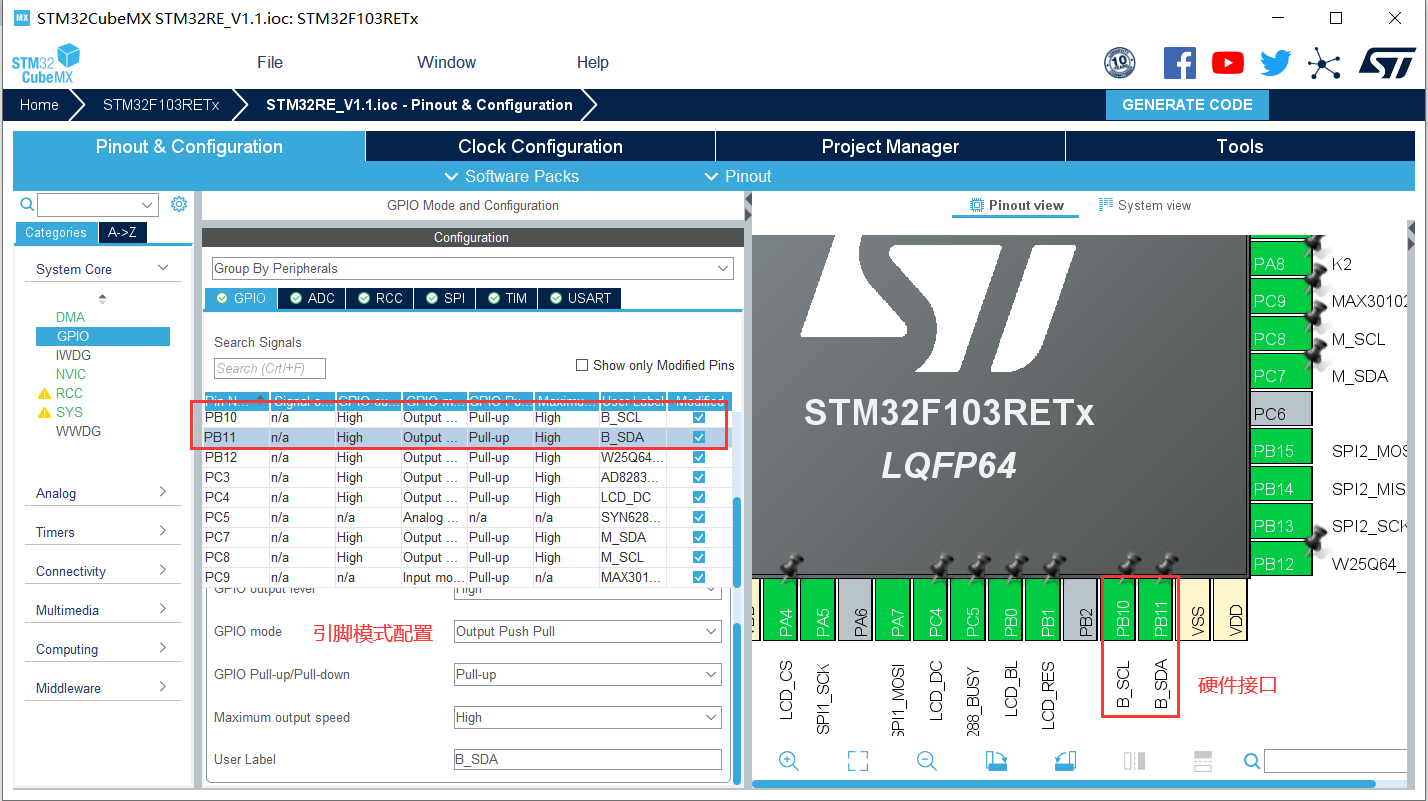Screen dimensions: 1428x801
Task: Switch to System view
Action: tap(1144, 205)
